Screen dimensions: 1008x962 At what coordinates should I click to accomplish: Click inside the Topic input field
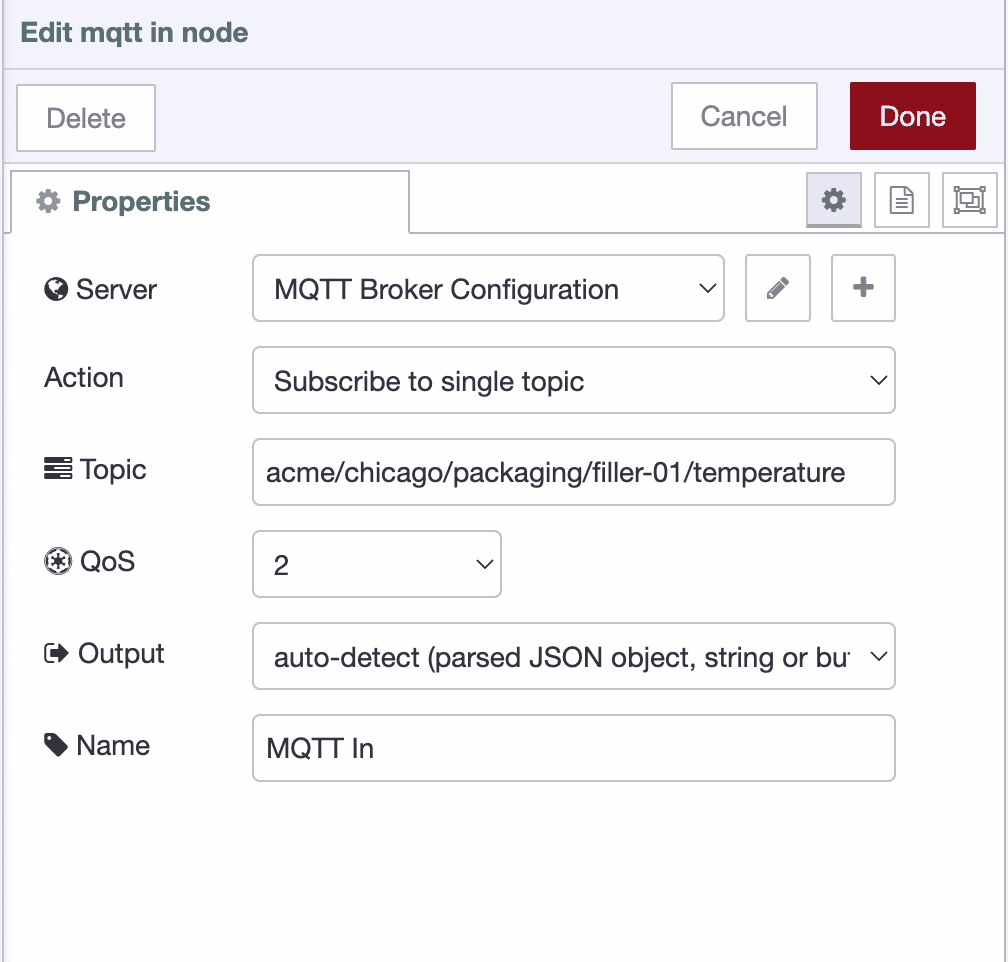tap(573, 472)
